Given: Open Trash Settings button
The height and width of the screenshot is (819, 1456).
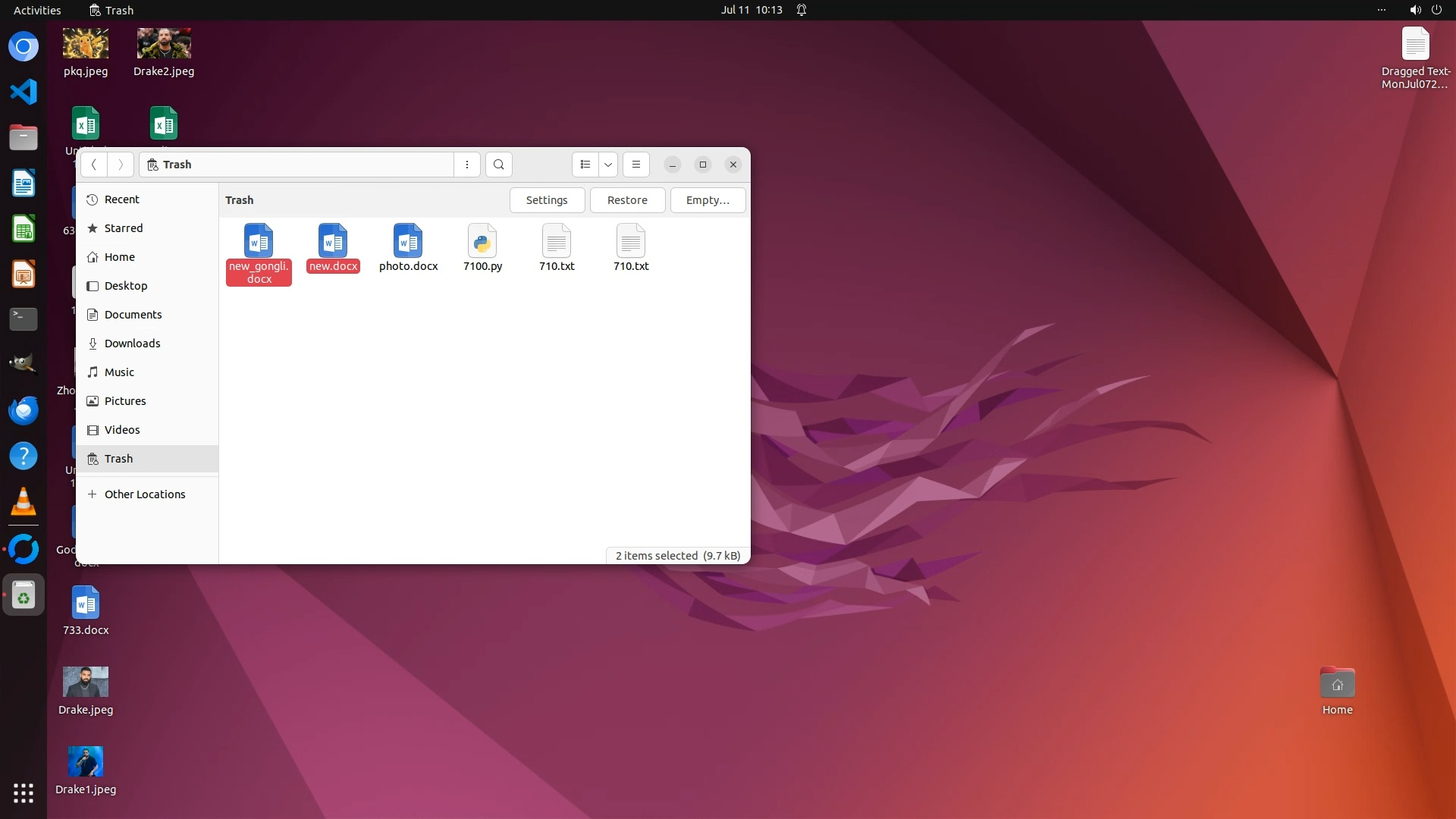Looking at the screenshot, I should (x=547, y=200).
